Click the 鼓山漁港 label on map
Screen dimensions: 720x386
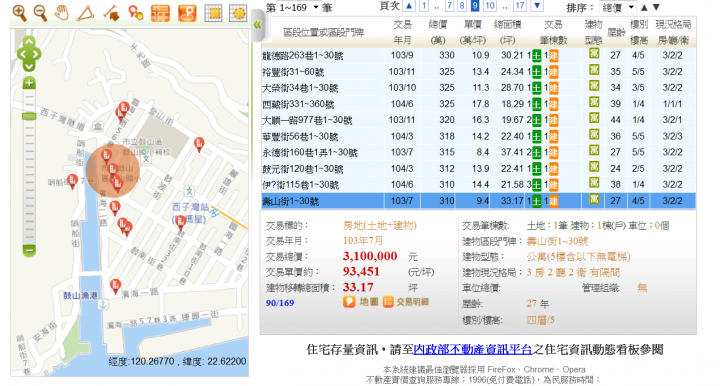tap(80, 296)
